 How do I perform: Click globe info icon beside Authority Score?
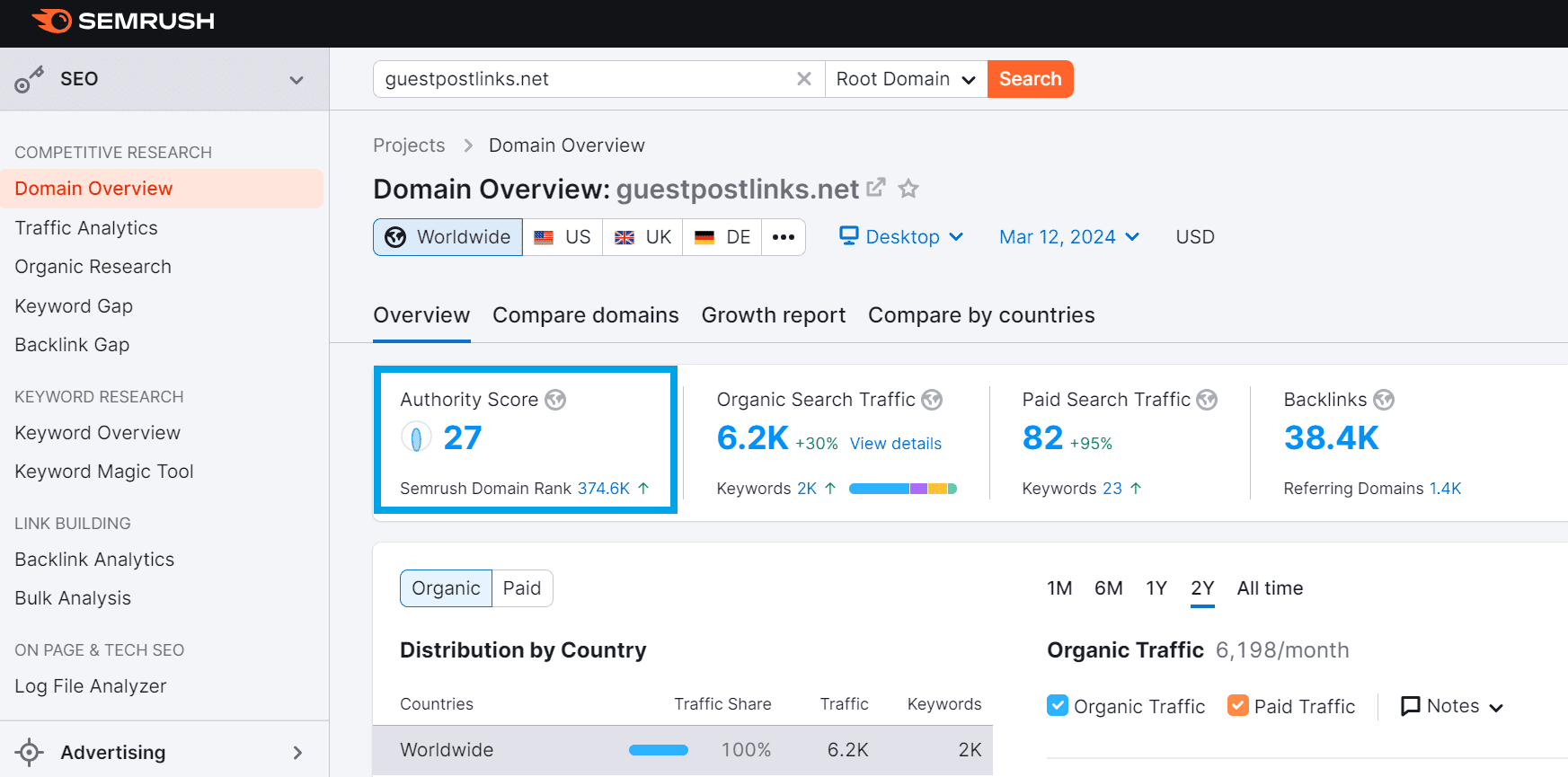[x=555, y=400]
